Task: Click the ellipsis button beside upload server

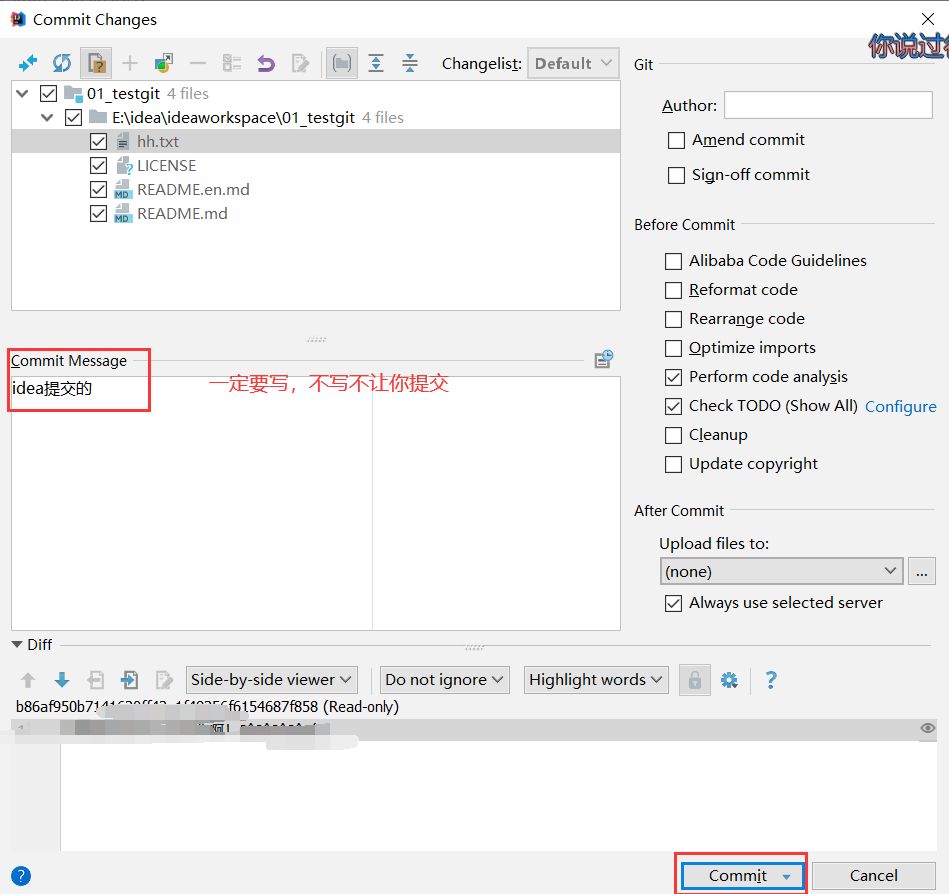Action: [x=922, y=571]
